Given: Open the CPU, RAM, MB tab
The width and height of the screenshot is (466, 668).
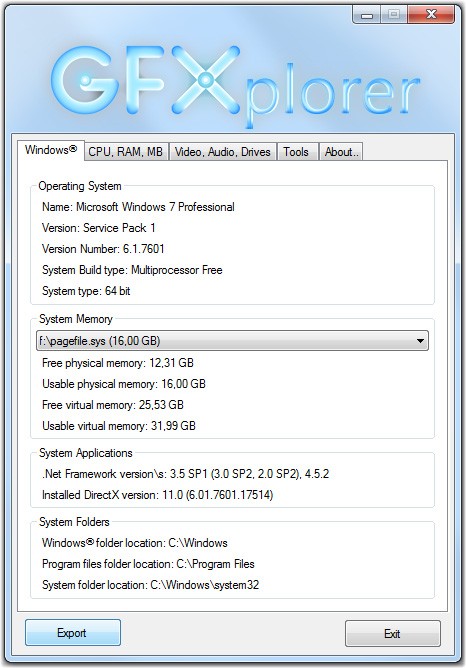Looking at the screenshot, I should pos(126,152).
